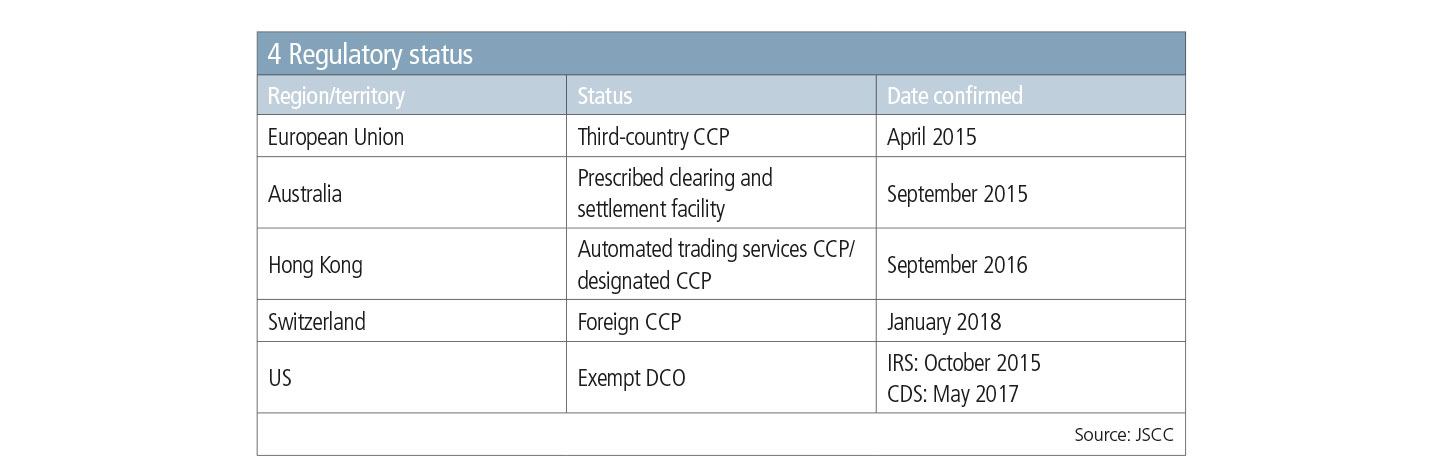The image size is (1450, 475).
Task: Click the European Union cell
Action: click(336, 137)
